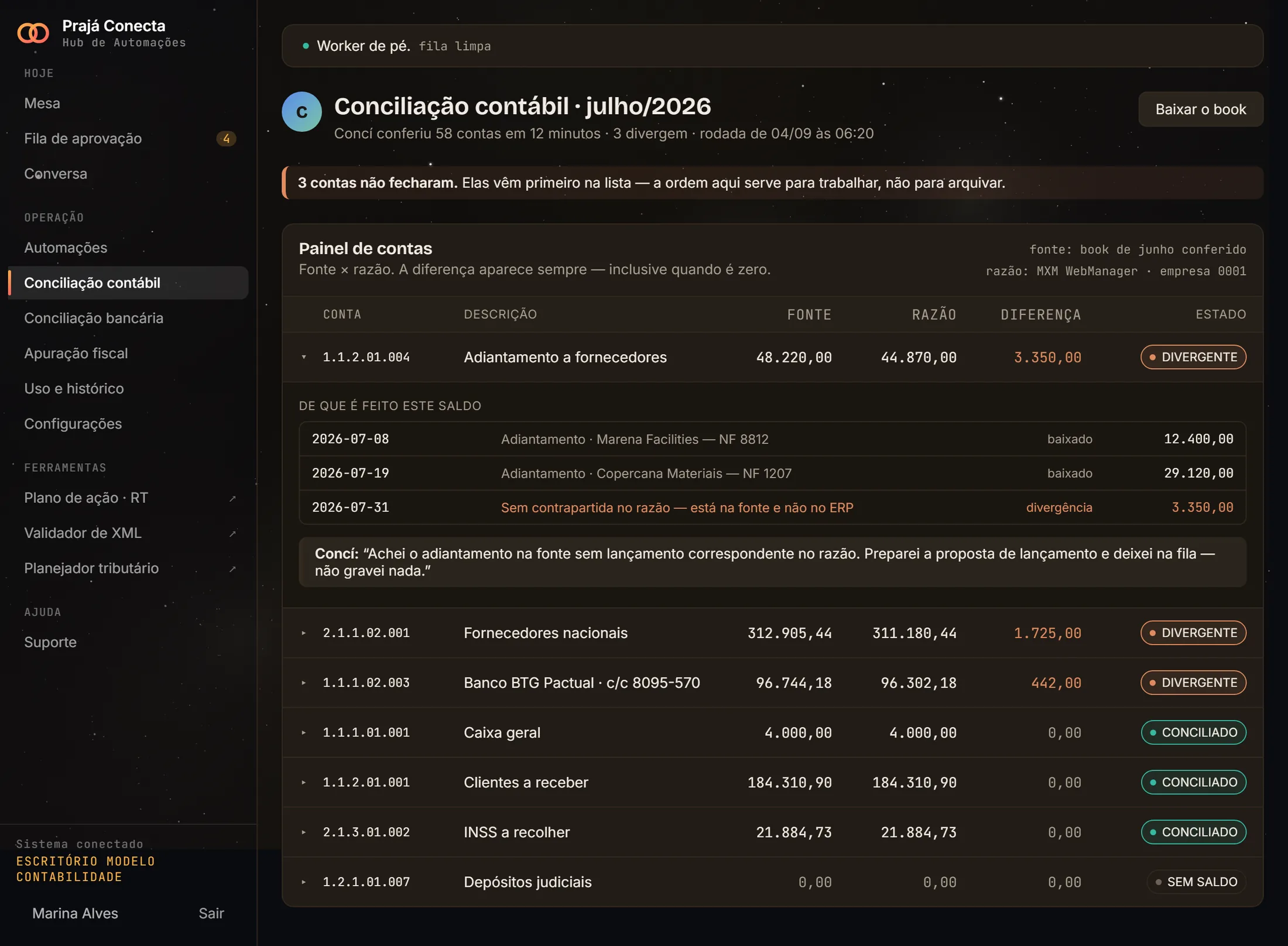The width and height of the screenshot is (1288, 946).
Task: Expand the Fornecedores nacionais row
Action: pyautogui.click(x=304, y=633)
